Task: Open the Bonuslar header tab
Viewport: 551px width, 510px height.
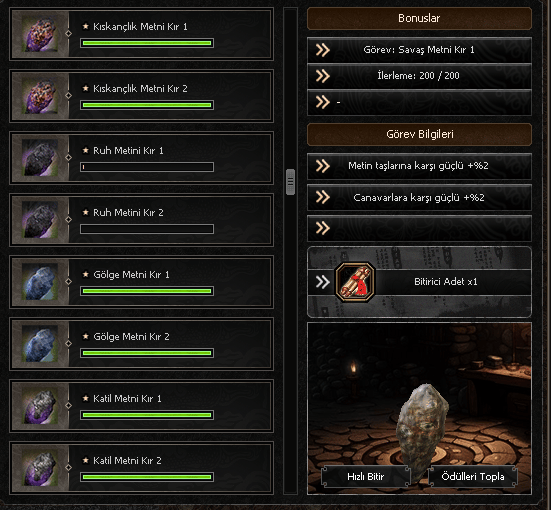Action: coord(419,18)
